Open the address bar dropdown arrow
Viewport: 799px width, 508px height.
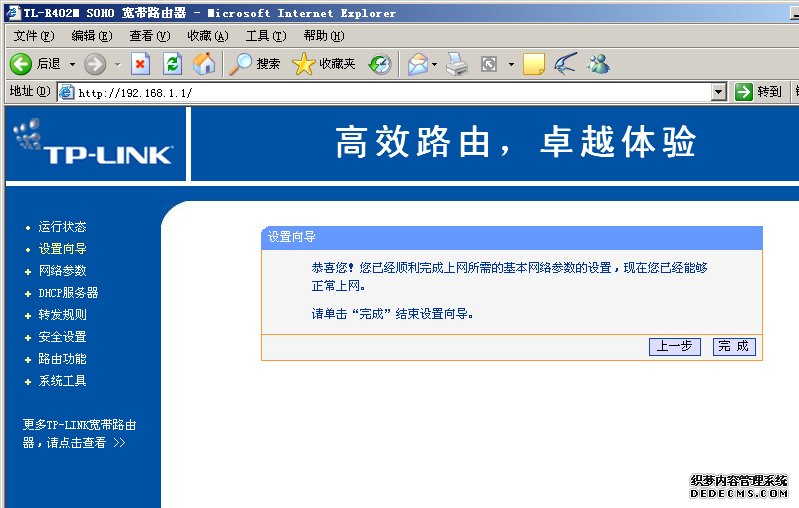(718, 92)
